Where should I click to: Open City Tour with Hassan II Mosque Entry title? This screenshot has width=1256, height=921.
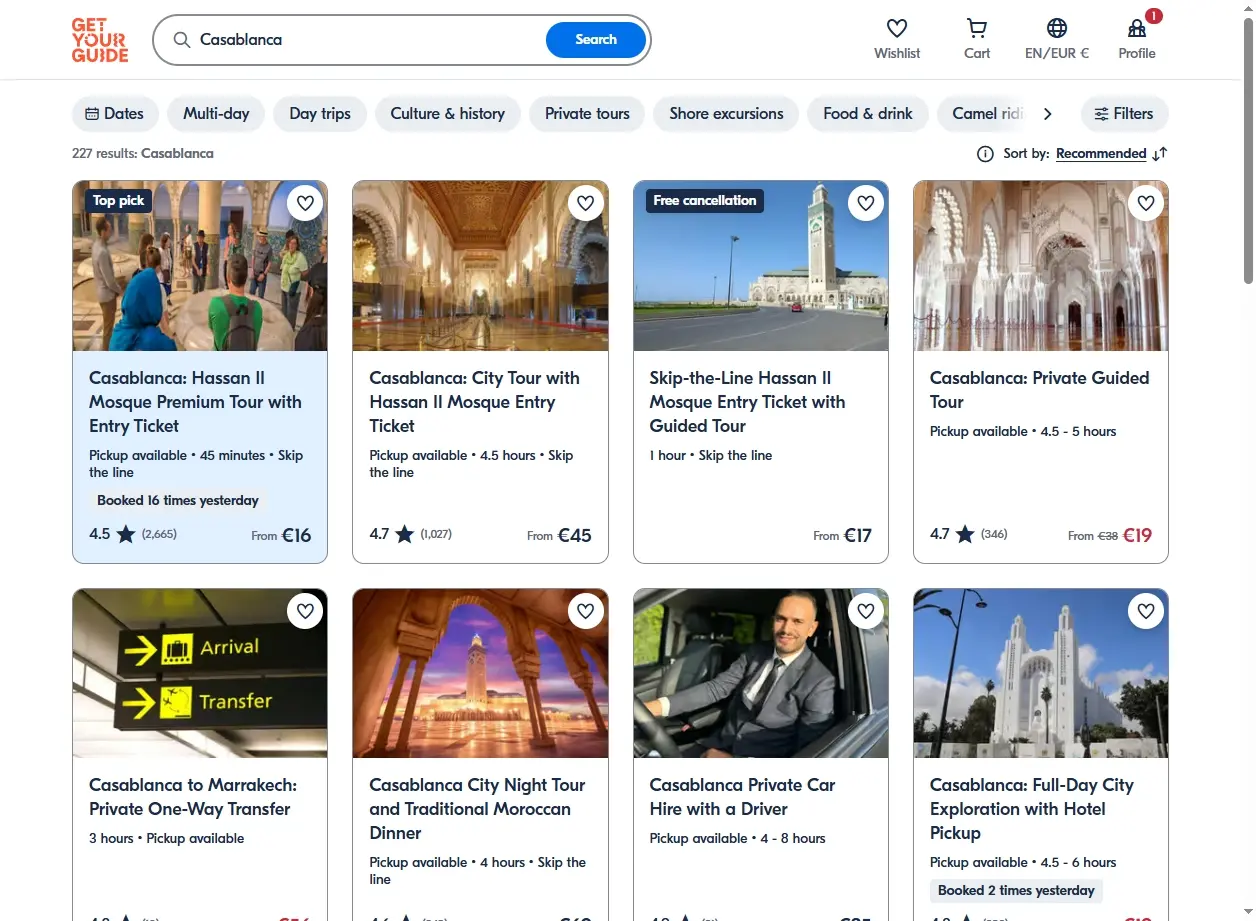(x=474, y=402)
